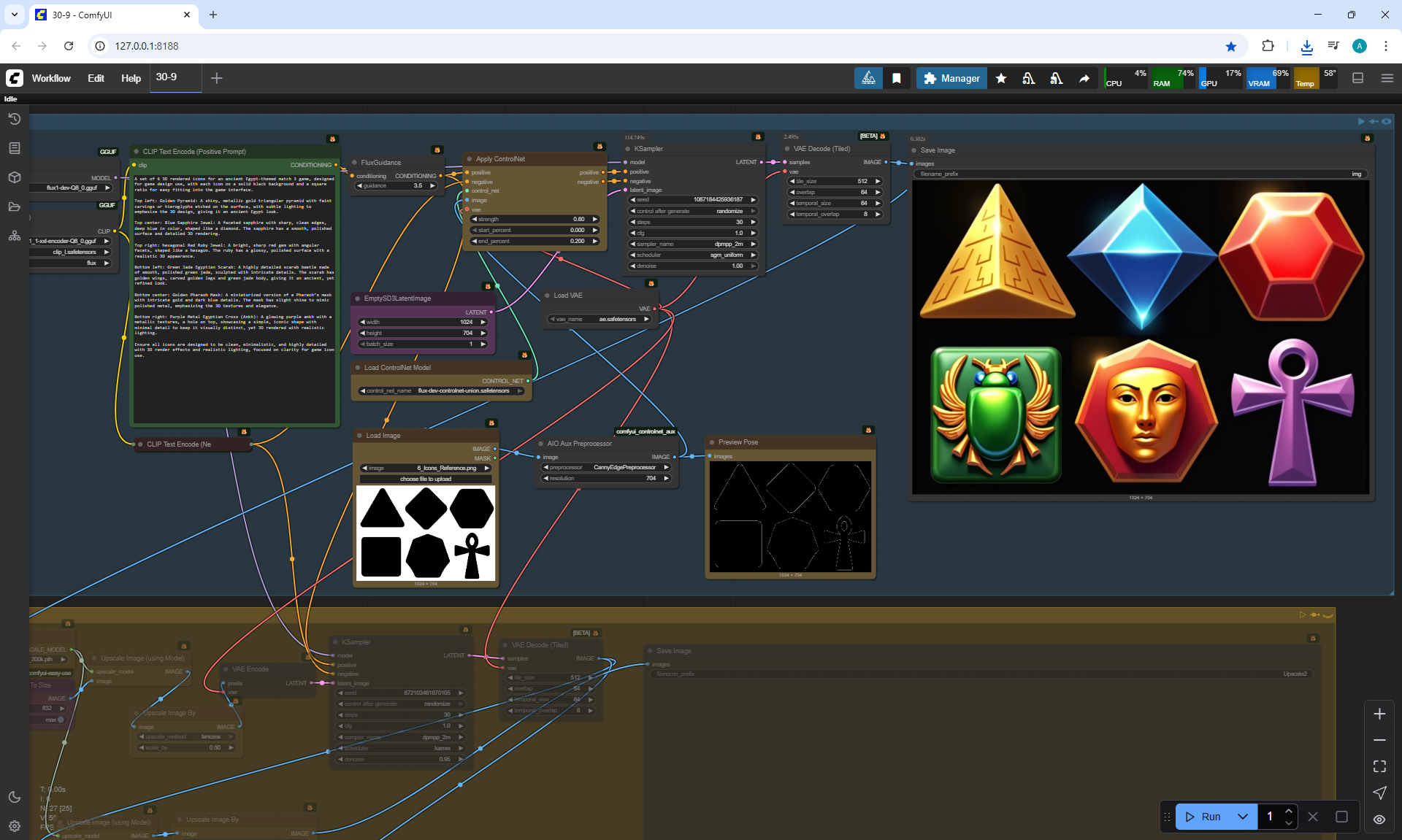Open the settings gear icon

(14, 826)
